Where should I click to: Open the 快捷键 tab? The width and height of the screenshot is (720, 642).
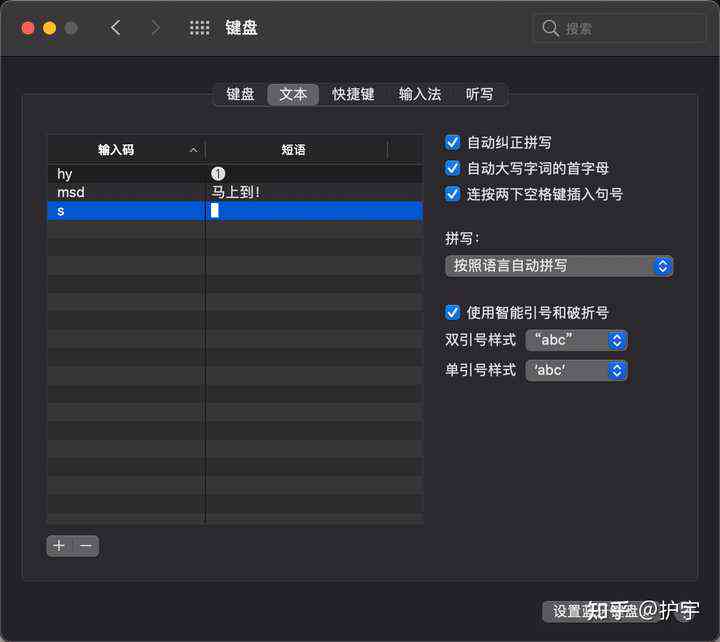[353, 95]
